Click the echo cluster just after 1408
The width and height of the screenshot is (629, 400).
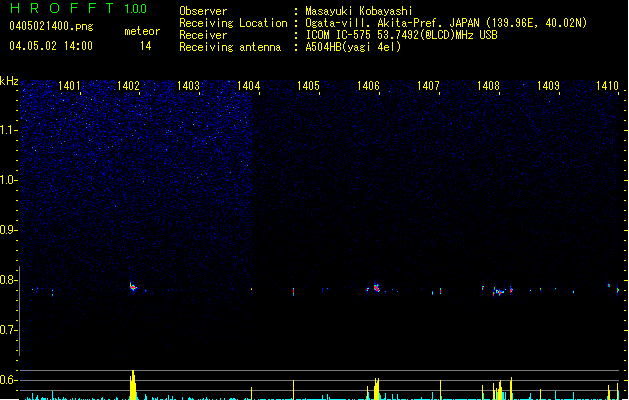[x=499, y=292]
